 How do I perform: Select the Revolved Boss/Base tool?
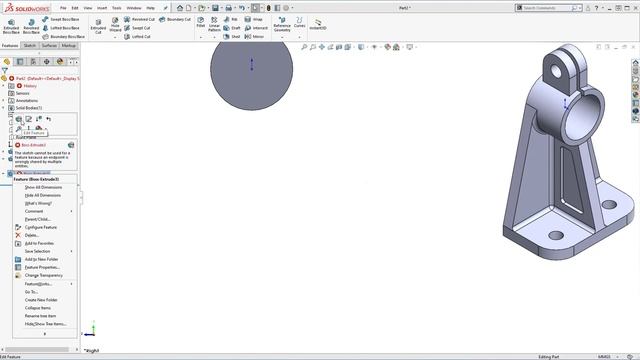click(x=31, y=26)
